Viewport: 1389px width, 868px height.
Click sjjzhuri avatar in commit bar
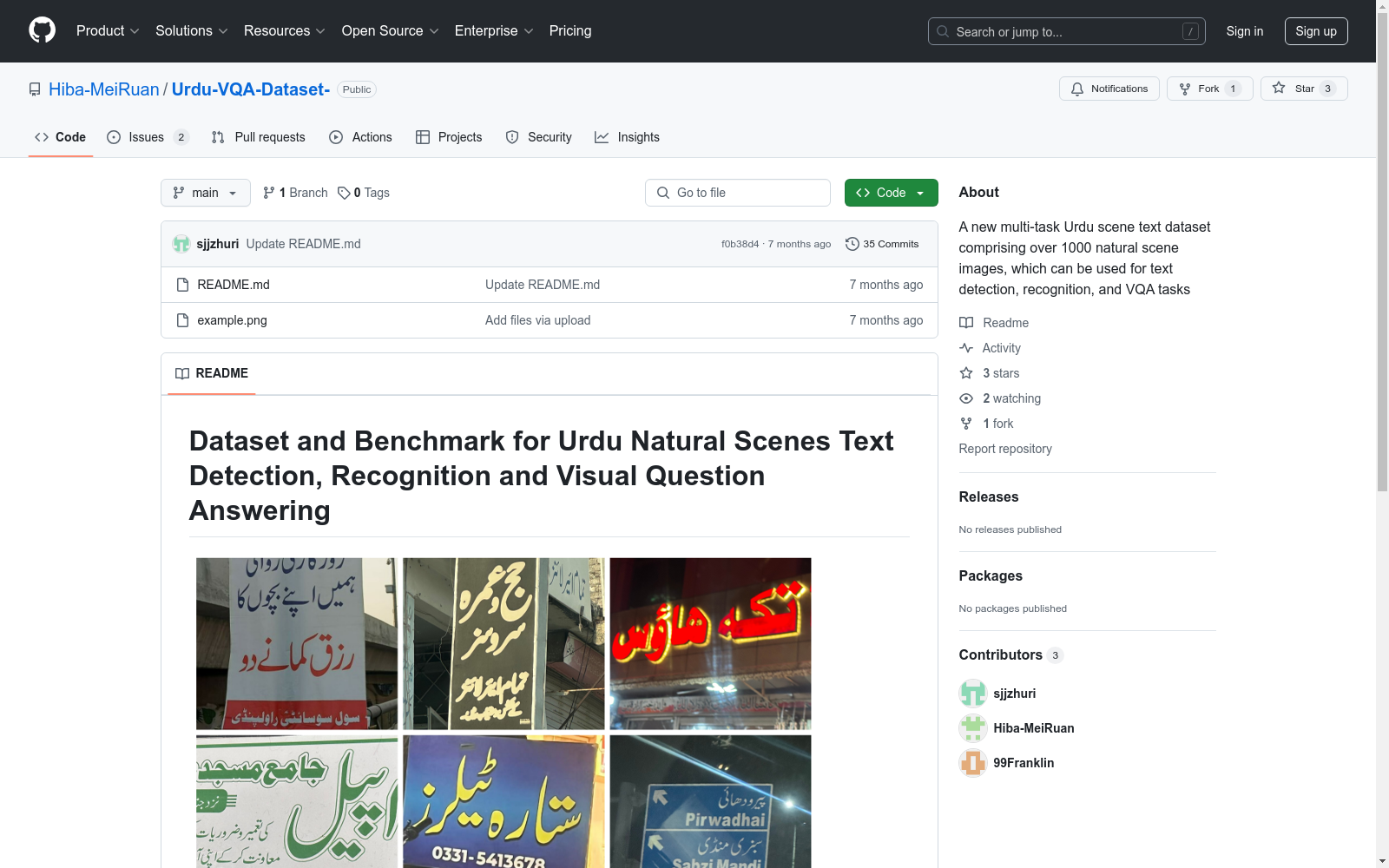tap(181, 244)
